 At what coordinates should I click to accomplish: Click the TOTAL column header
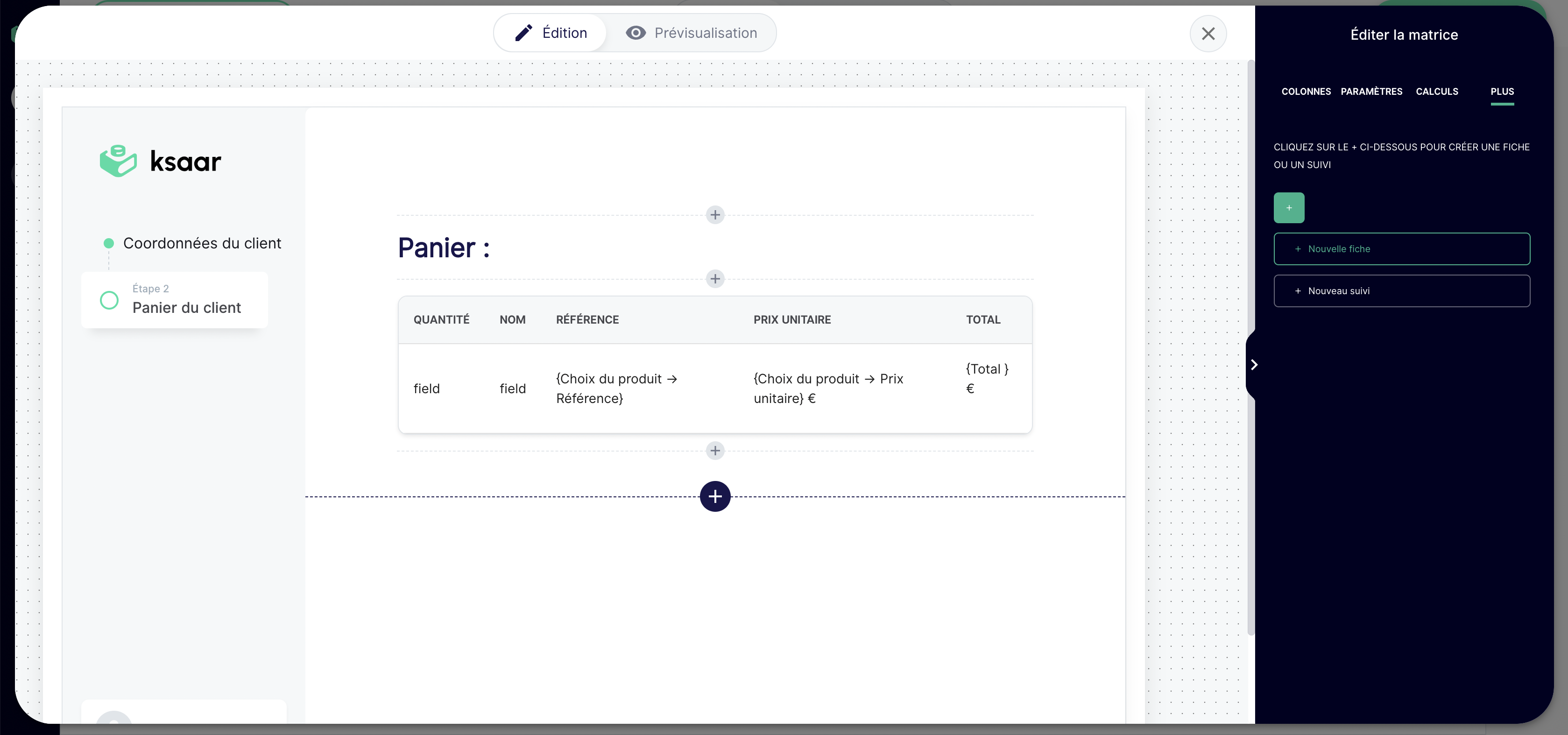[x=982, y=320]
